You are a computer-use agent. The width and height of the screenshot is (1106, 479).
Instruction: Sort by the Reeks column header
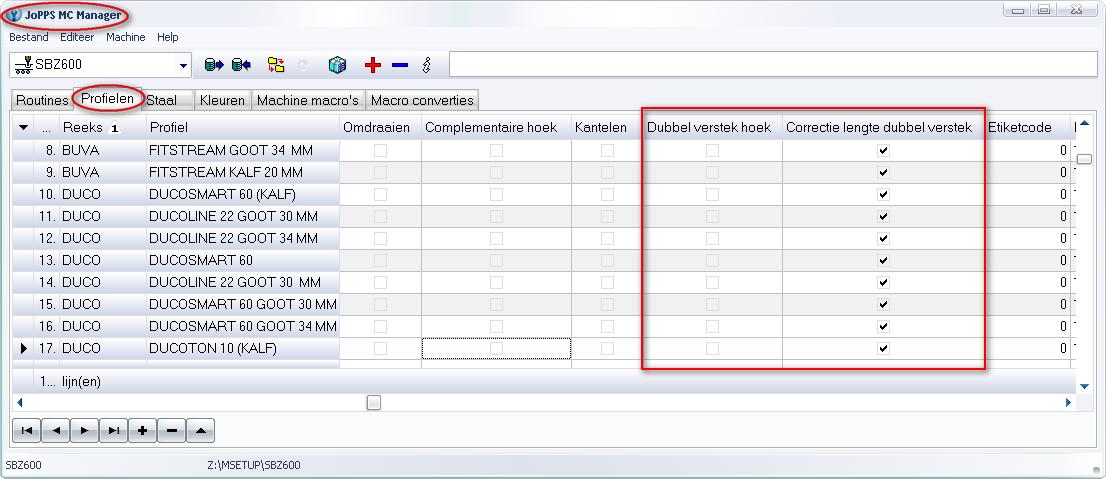click(x=102, y=128)
